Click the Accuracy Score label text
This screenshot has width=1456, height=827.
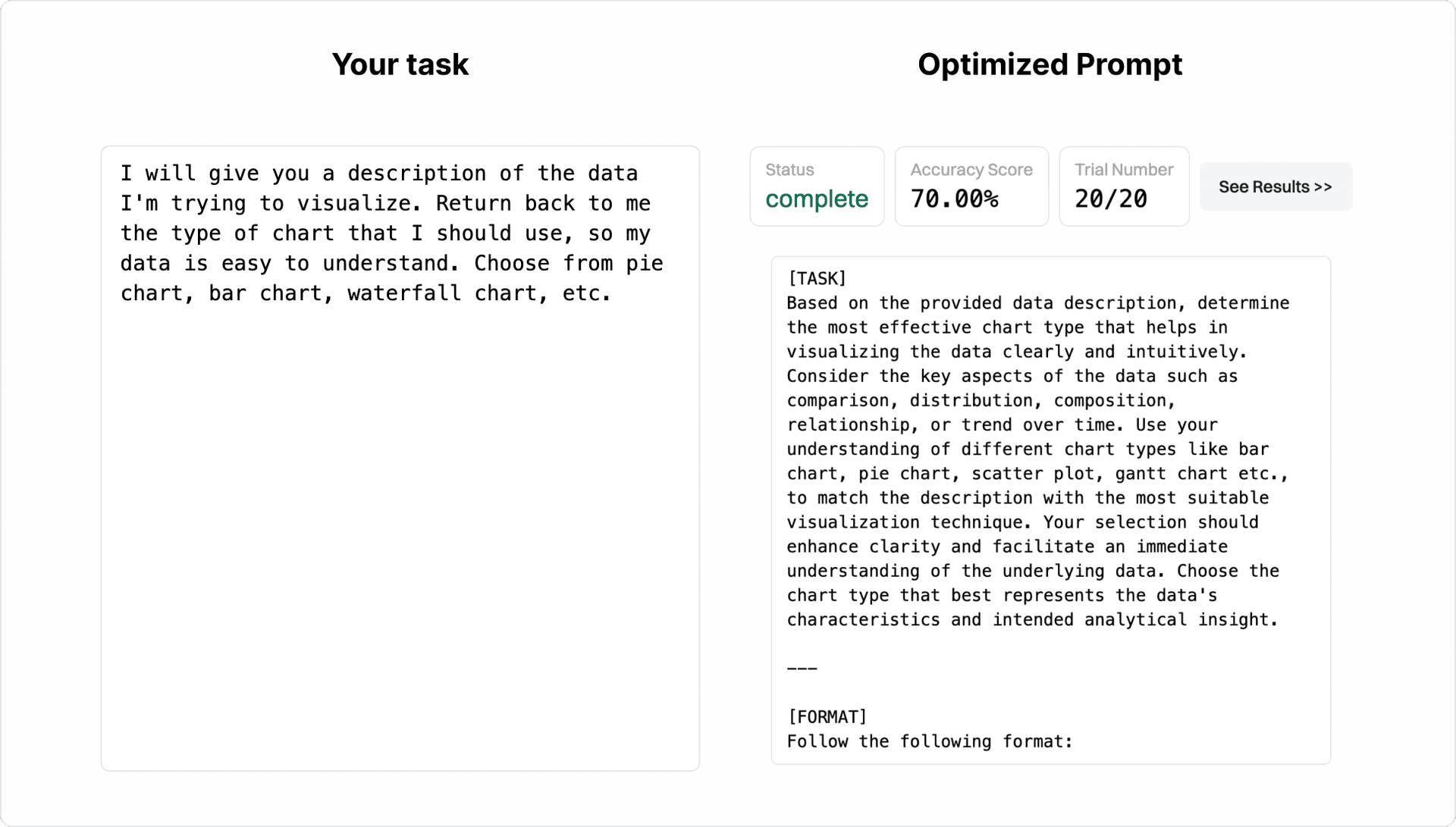tap(971, 169)
